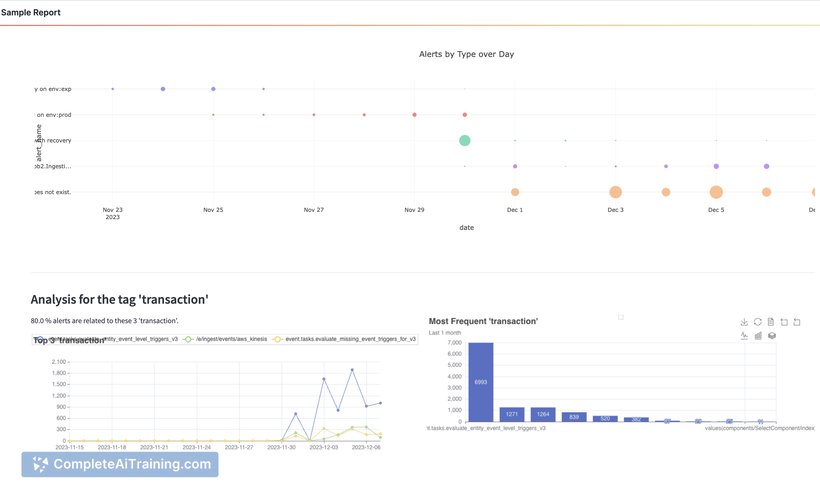This screenshot has width=820, height=490.
Task: Click the '2023-12-06' x-axis label
Action: click(x=366, y=447)
